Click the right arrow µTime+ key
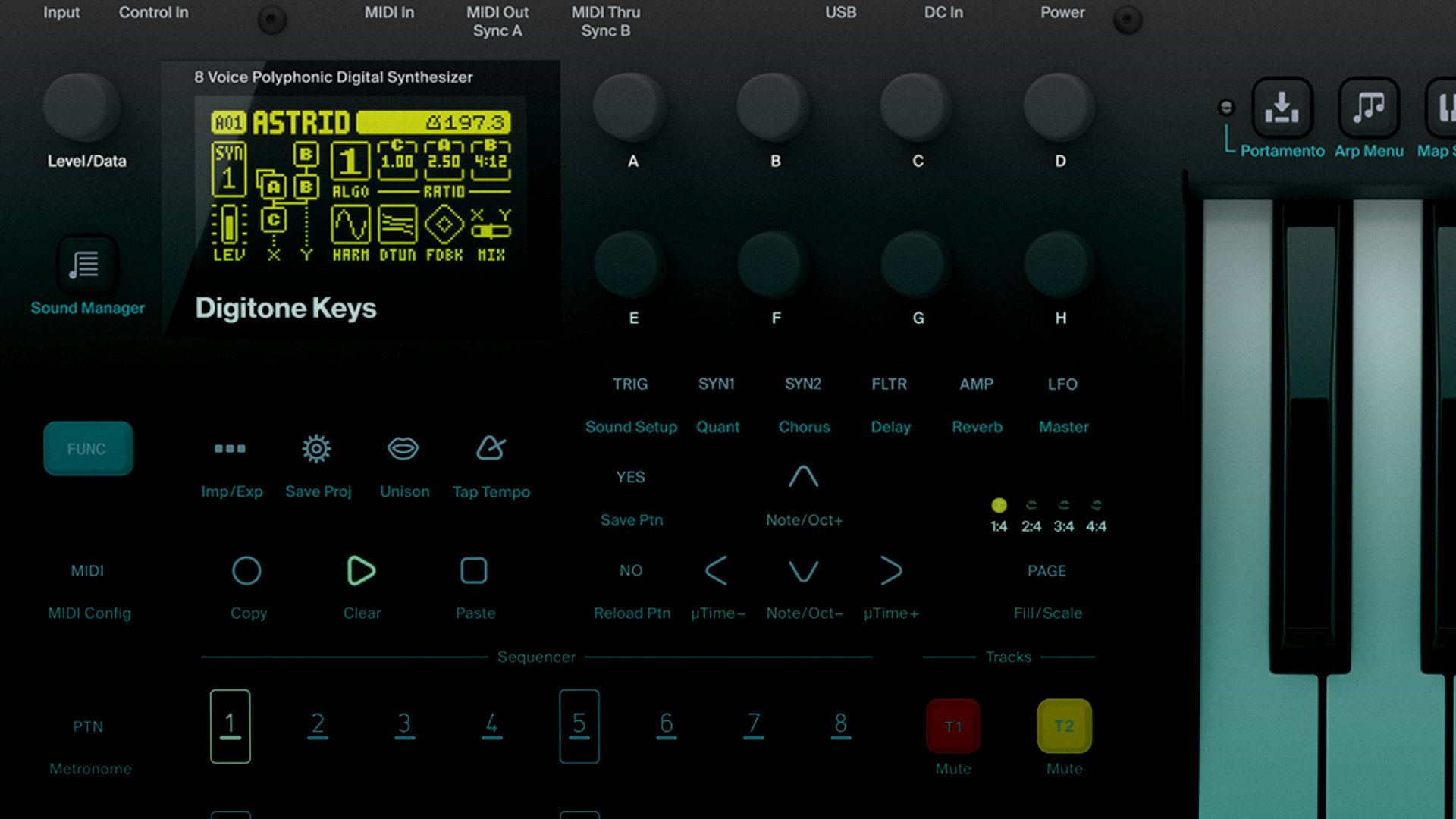The width and height of the screenshot is (1456, 819). click(x=891, y=571)
